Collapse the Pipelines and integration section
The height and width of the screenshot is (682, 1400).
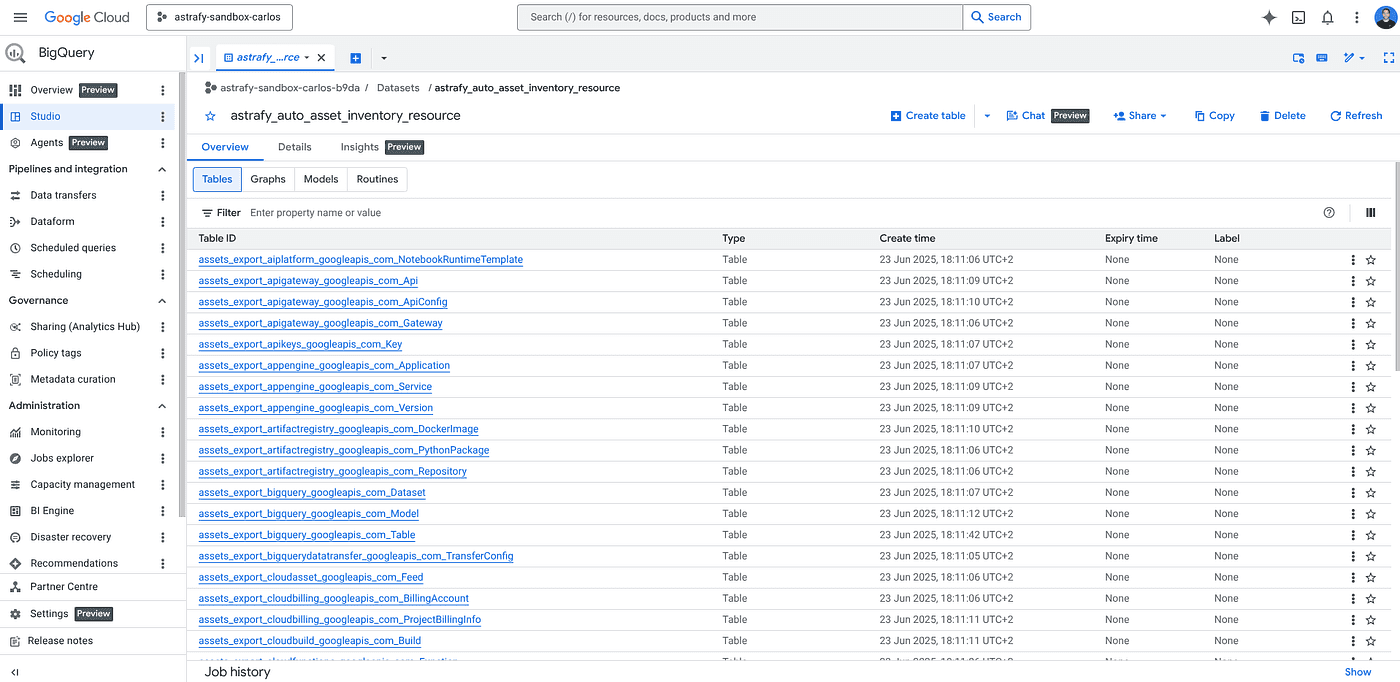point(162,169)
